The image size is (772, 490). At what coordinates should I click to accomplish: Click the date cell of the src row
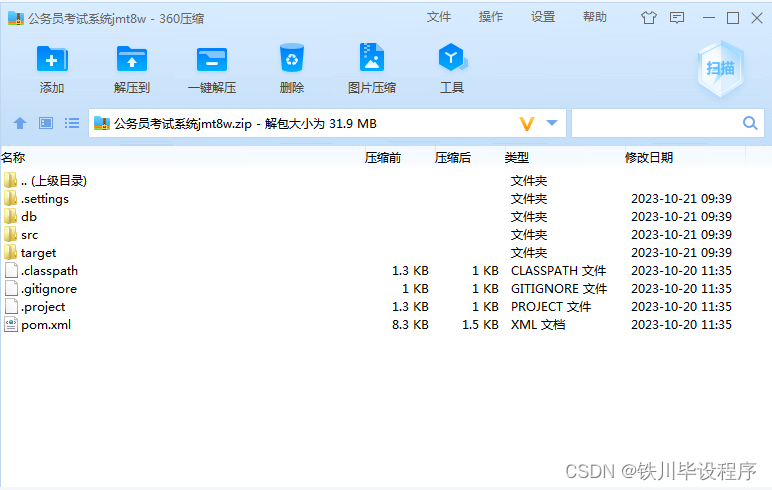click(681, 234)
